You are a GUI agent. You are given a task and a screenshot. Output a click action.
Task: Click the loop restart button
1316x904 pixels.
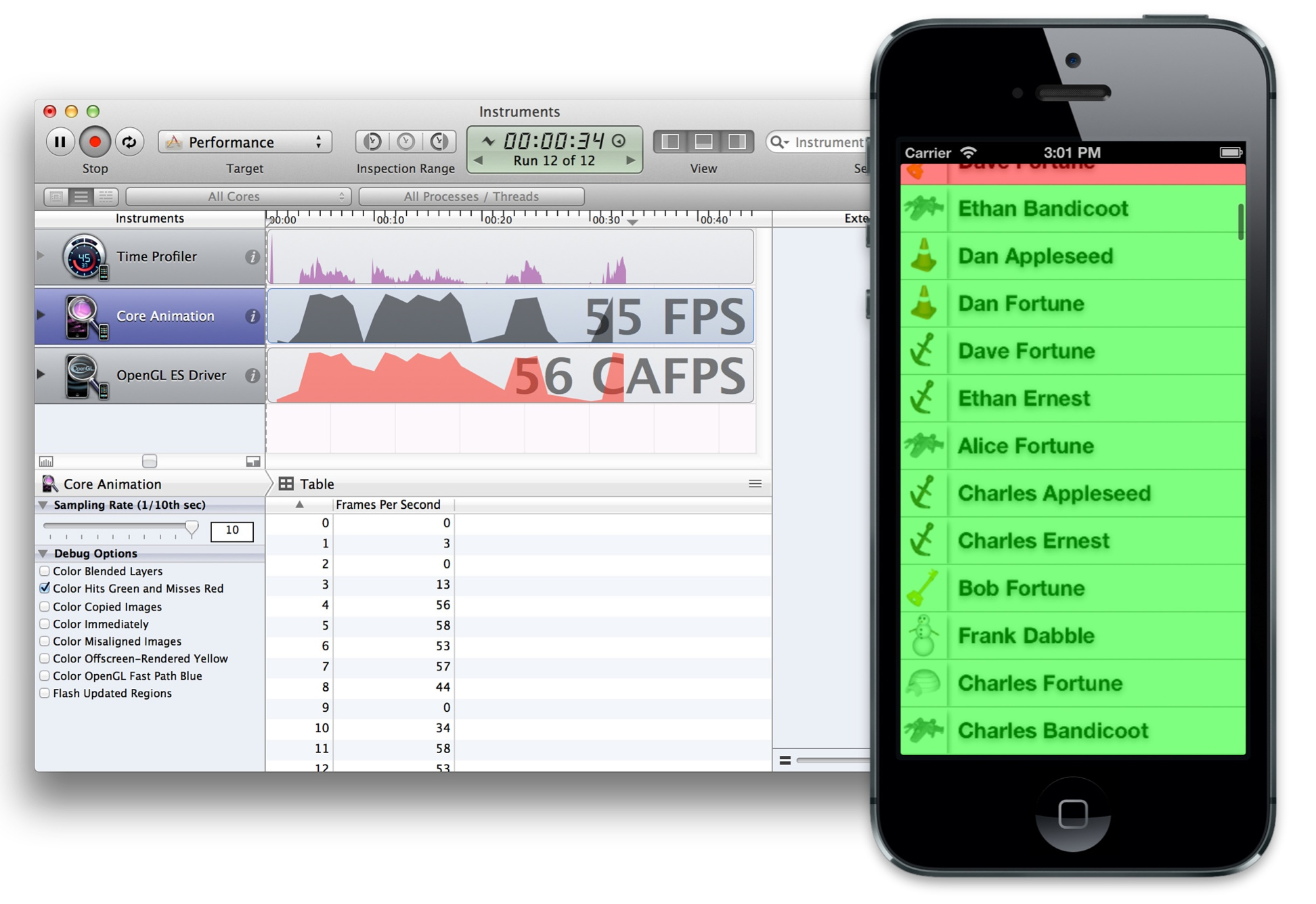(x=129, y=141)
